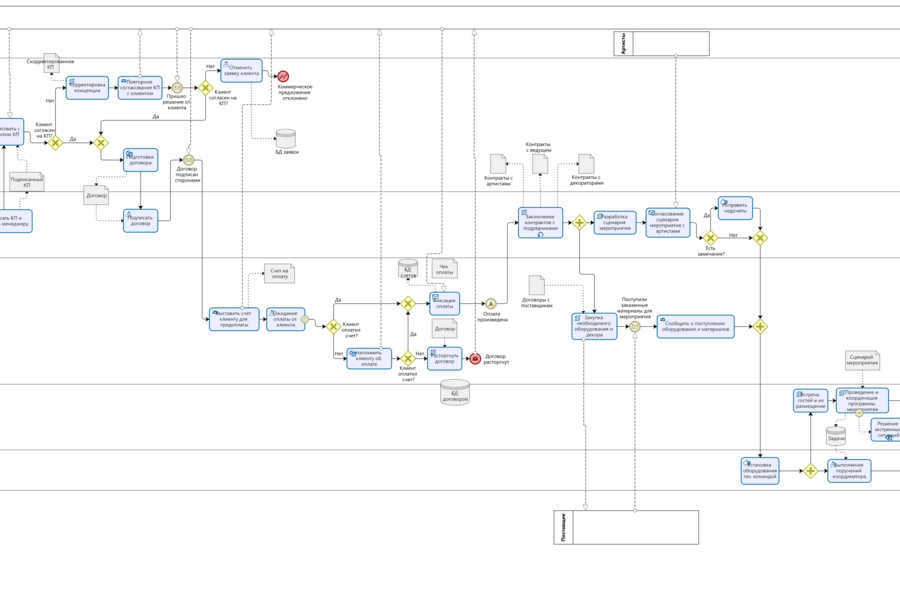
Task: Select the 'Расторгнуть договор' task
Action: click(444, 358)
